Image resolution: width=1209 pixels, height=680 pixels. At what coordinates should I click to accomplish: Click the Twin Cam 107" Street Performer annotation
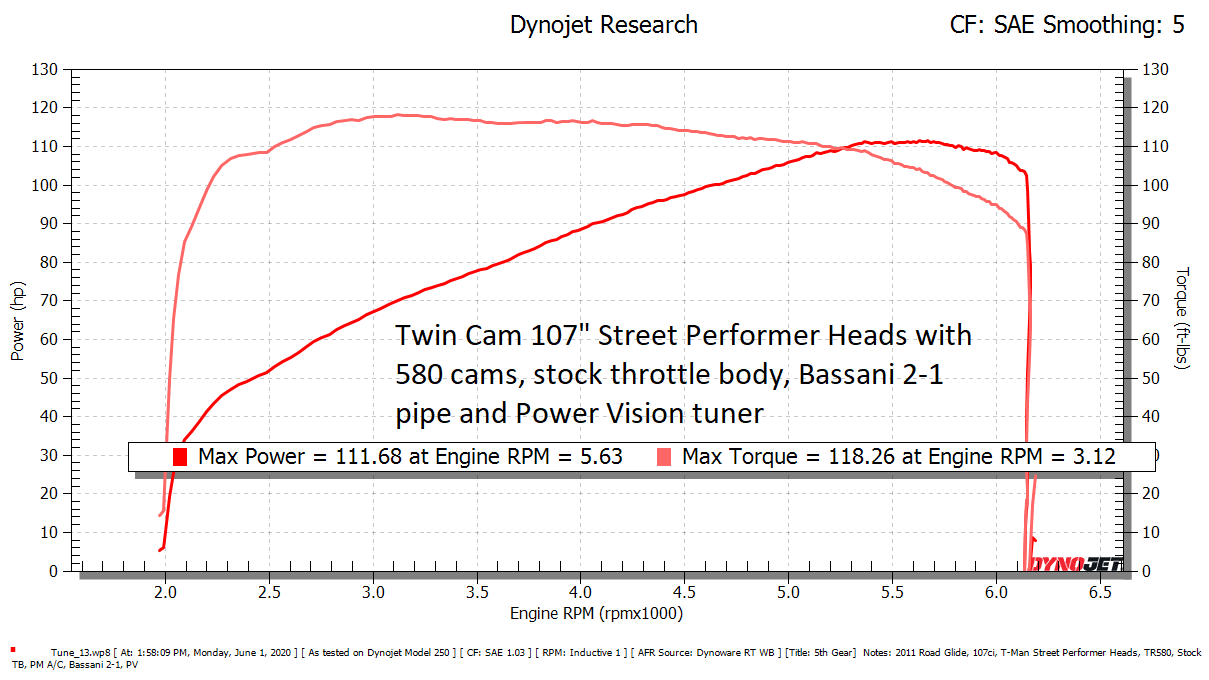pyautogui.click(x=684, y=374)
